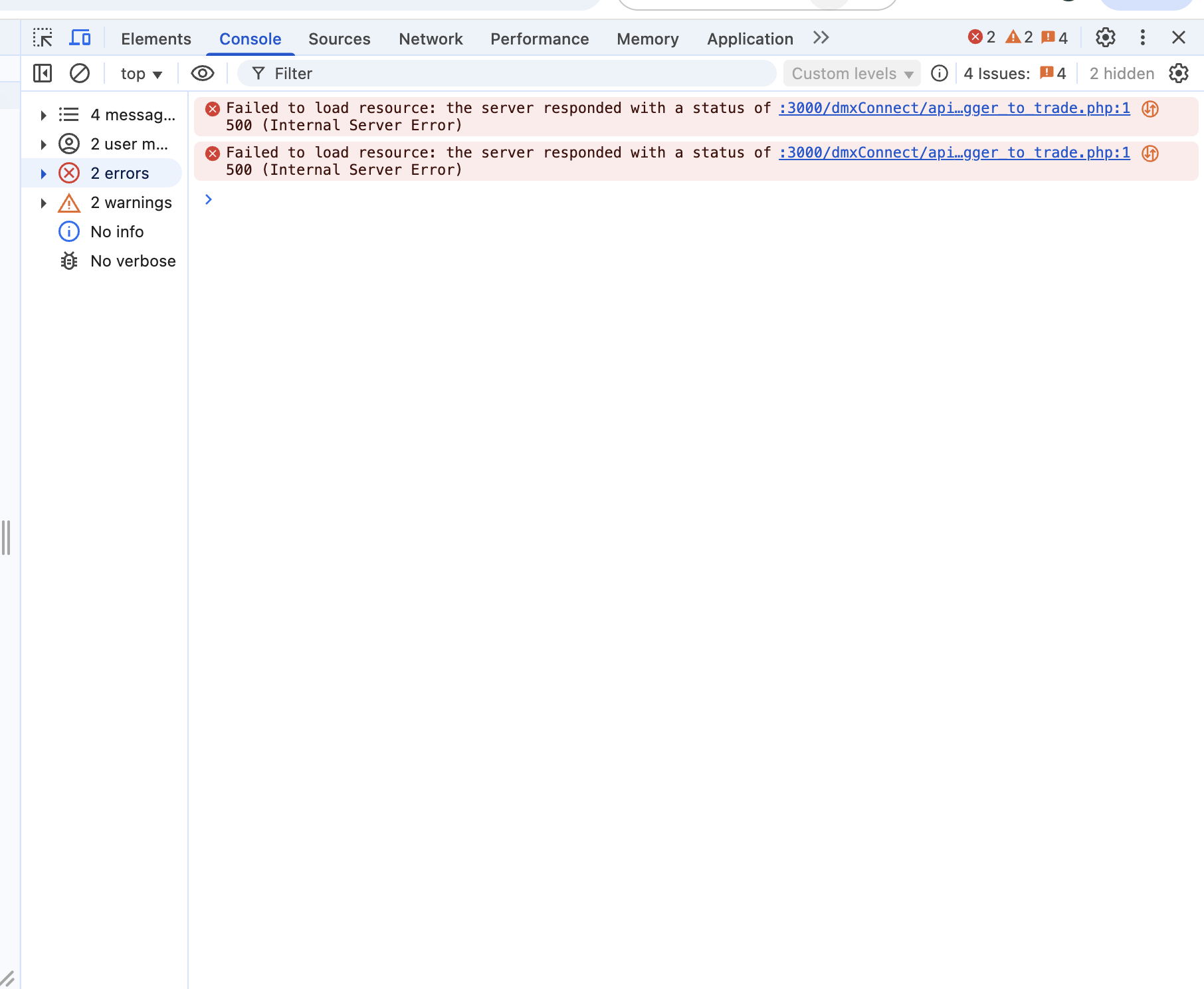Create a live expression with eye icon
This screenshot has height=989, width=1204.
pyautogui.click(x=202, y=73)
